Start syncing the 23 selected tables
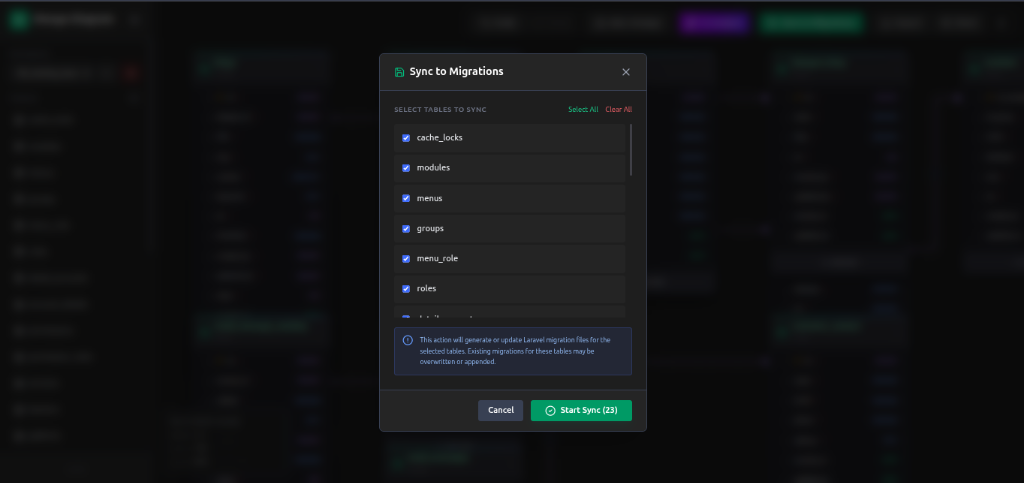Screen dimensions: 1024x483 (581, 410)
